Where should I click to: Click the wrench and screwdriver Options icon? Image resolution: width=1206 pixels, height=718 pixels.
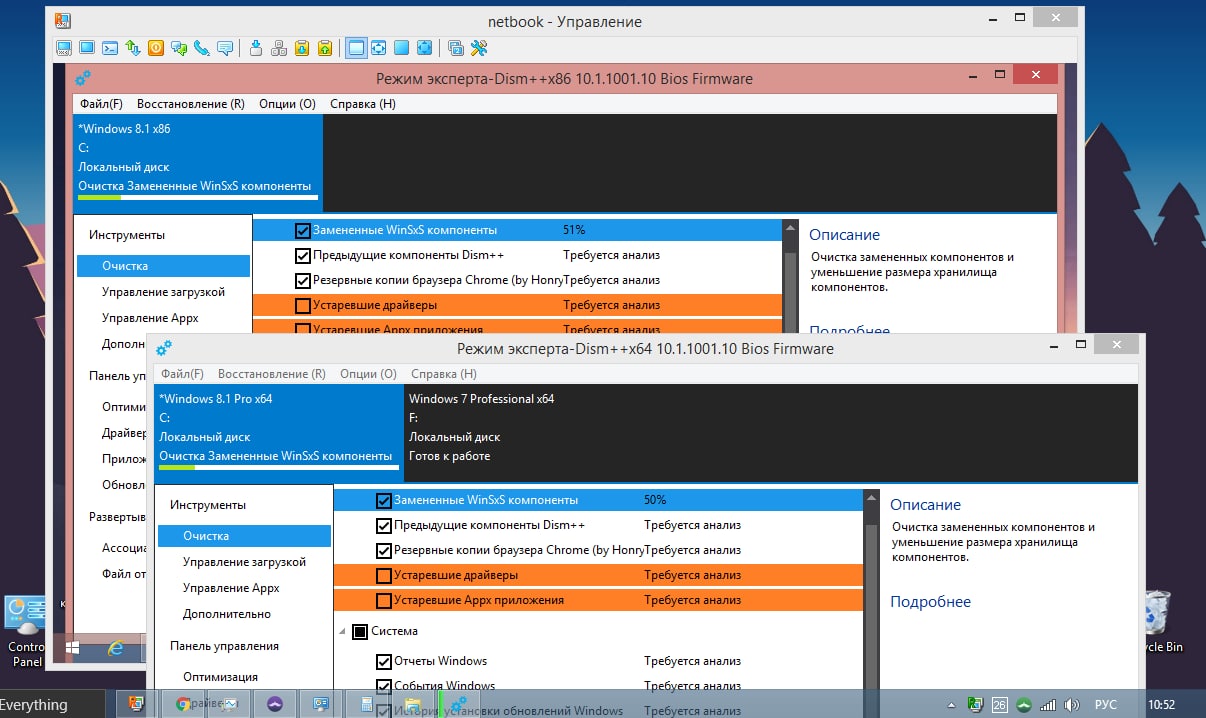(x=478, y=48)
